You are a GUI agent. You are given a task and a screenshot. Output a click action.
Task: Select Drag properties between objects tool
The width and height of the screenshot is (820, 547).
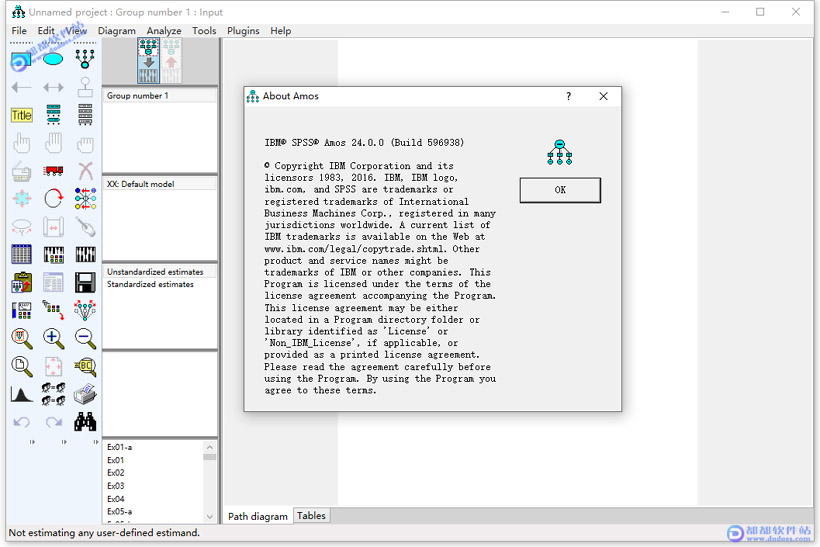[x=53, y=310]
